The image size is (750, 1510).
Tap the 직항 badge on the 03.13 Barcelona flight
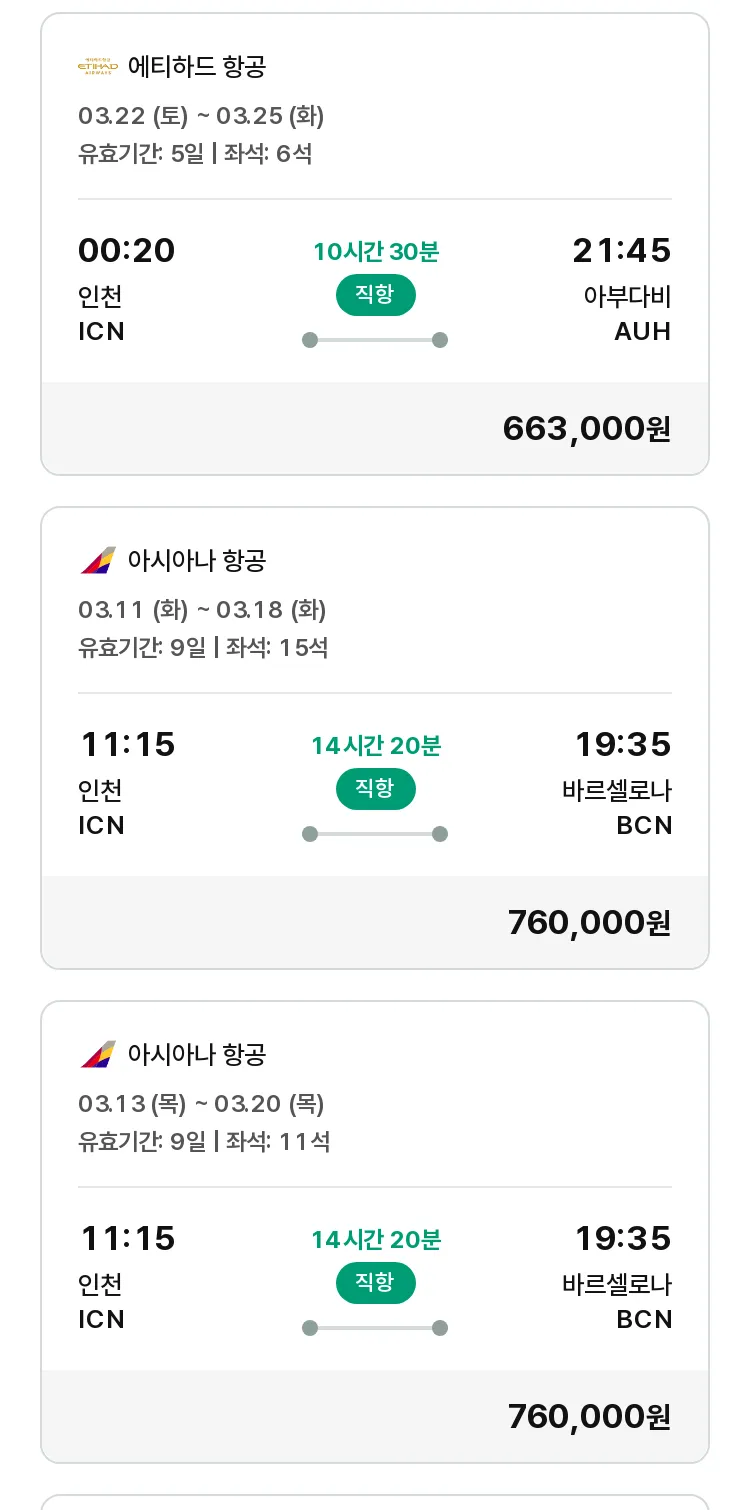(x=375, y=1283)
